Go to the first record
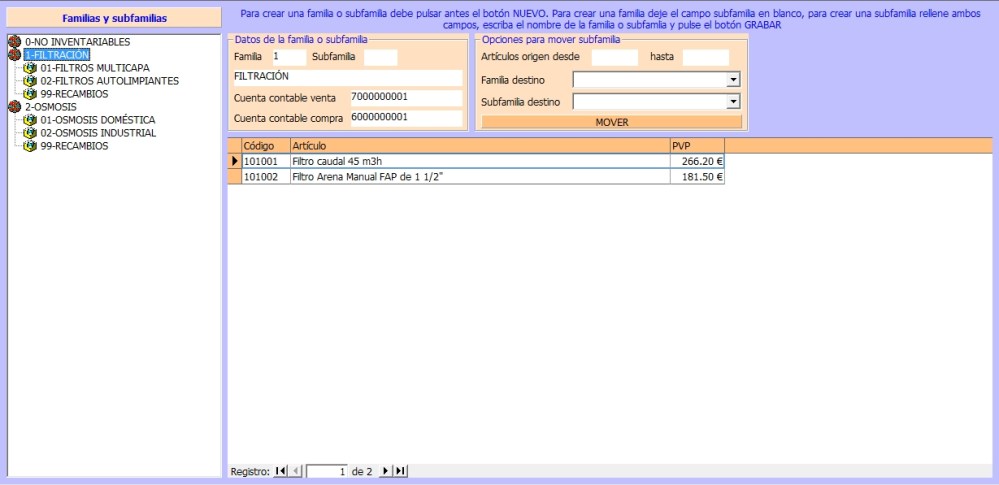 click(x=280, y=471)
